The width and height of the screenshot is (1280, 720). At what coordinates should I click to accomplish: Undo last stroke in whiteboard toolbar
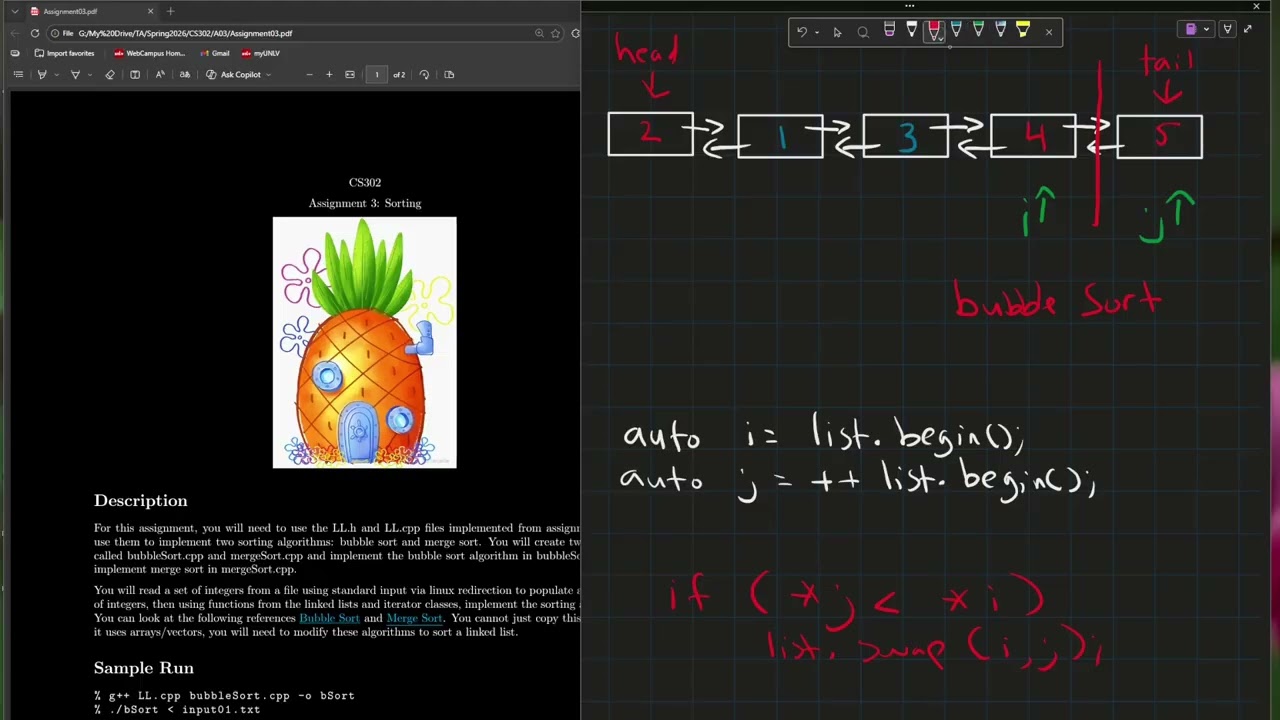pyautogui.click(x=801, y=32)
